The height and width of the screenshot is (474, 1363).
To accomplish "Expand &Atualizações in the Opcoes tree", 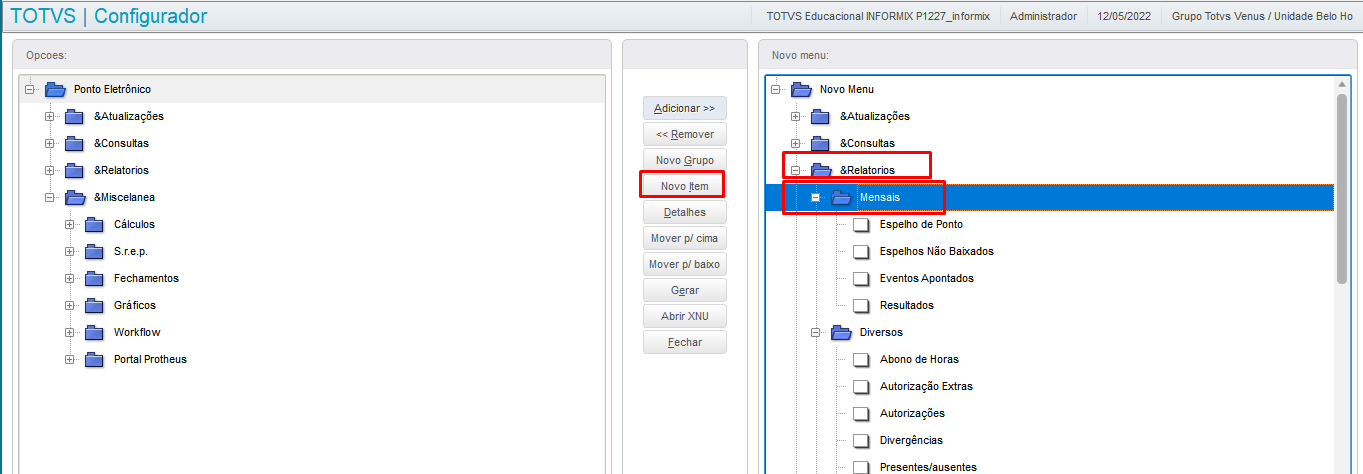I will click(50, 116).
